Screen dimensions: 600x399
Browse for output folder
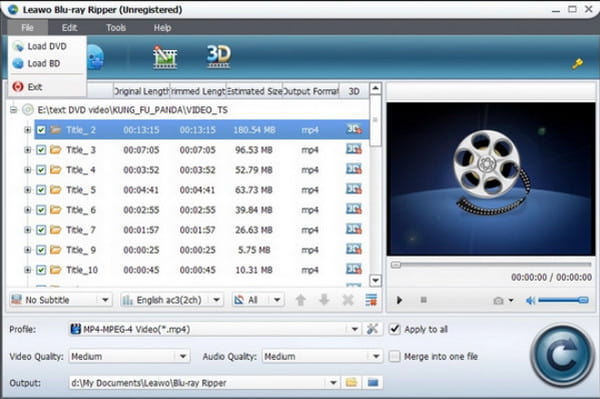pos(351,382)
